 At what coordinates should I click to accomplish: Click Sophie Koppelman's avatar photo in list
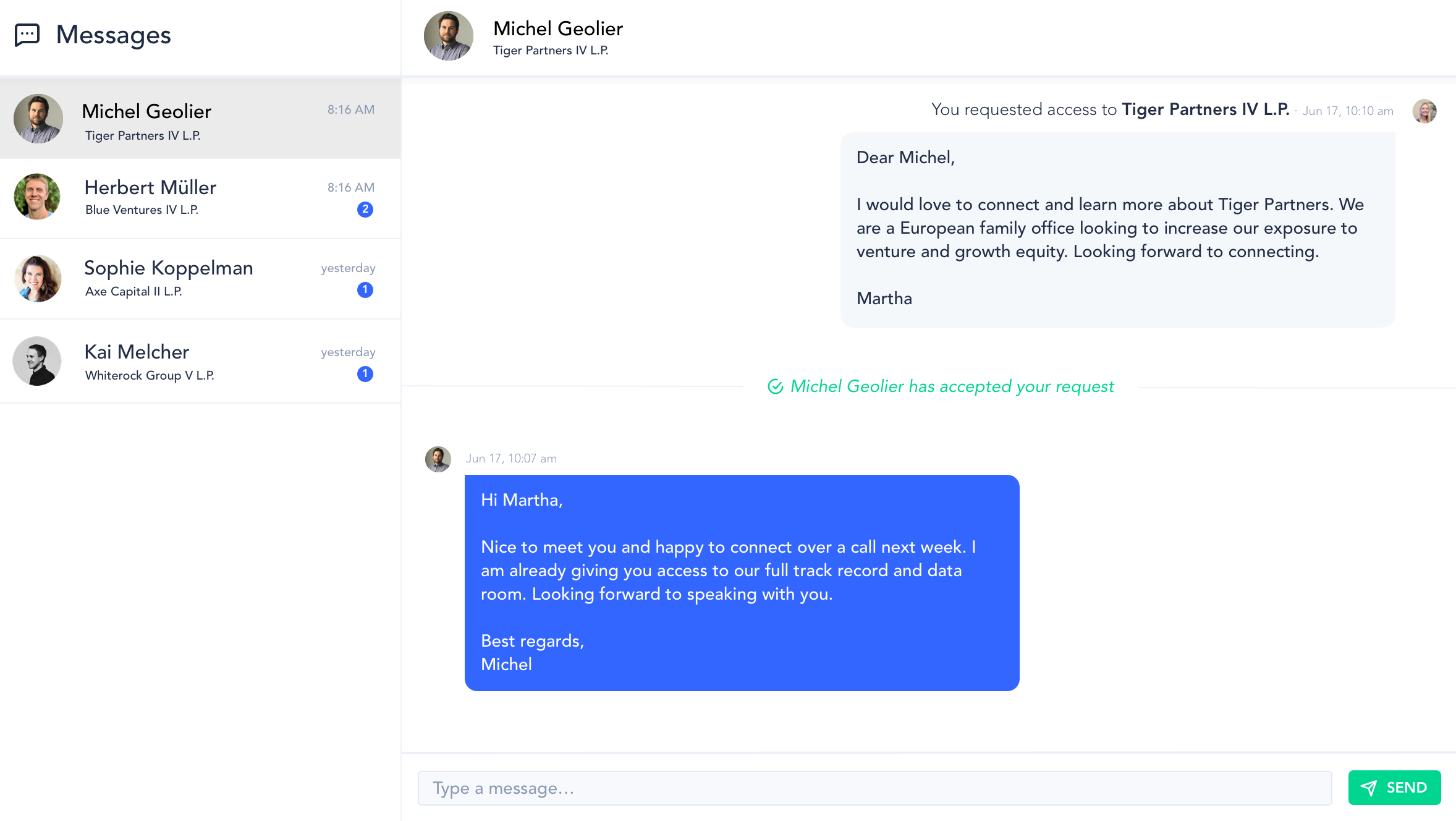click(37, 278)
